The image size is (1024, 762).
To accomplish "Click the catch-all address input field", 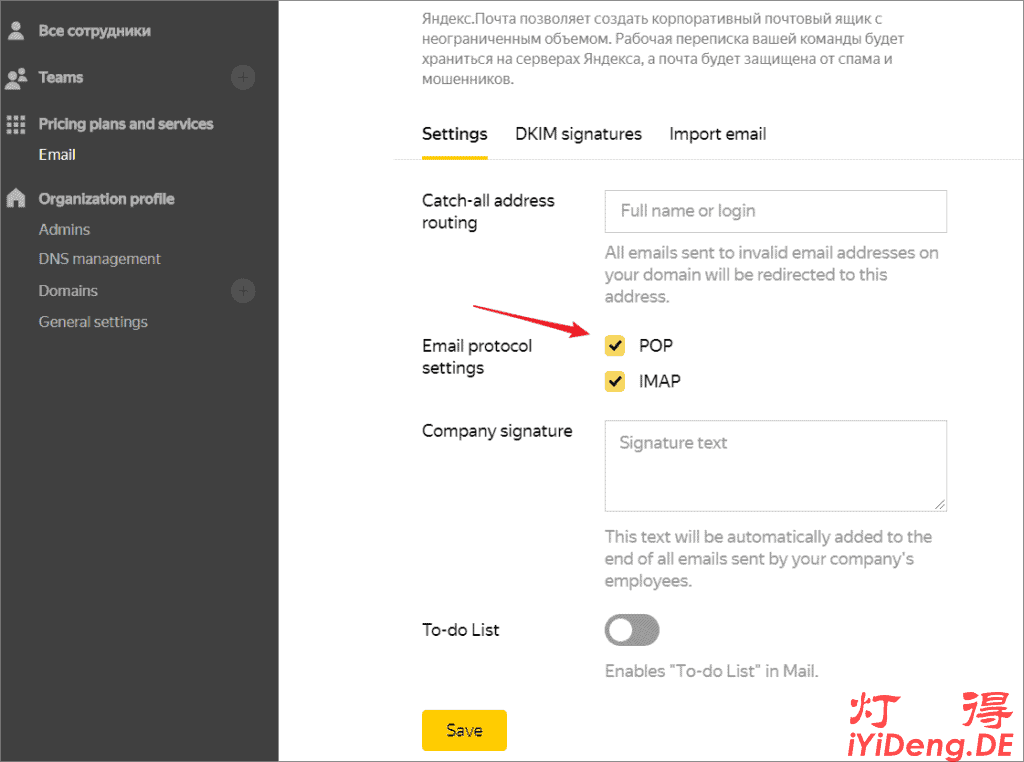I will 775,211.
